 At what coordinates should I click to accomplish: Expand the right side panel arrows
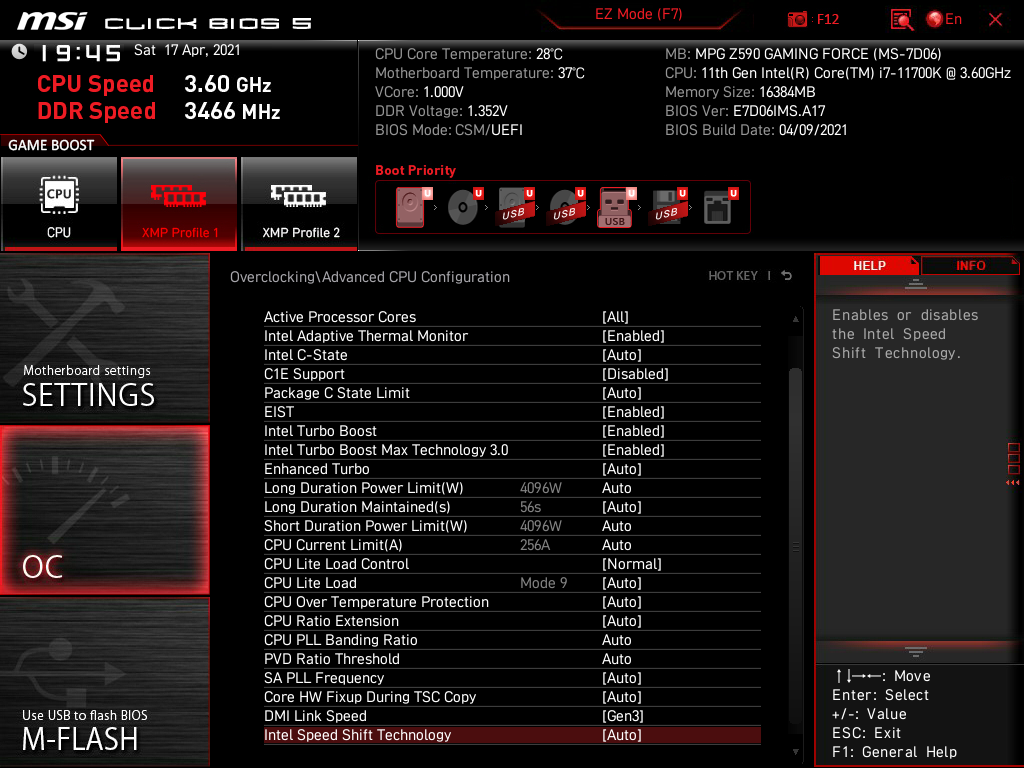pos(1013,483)
